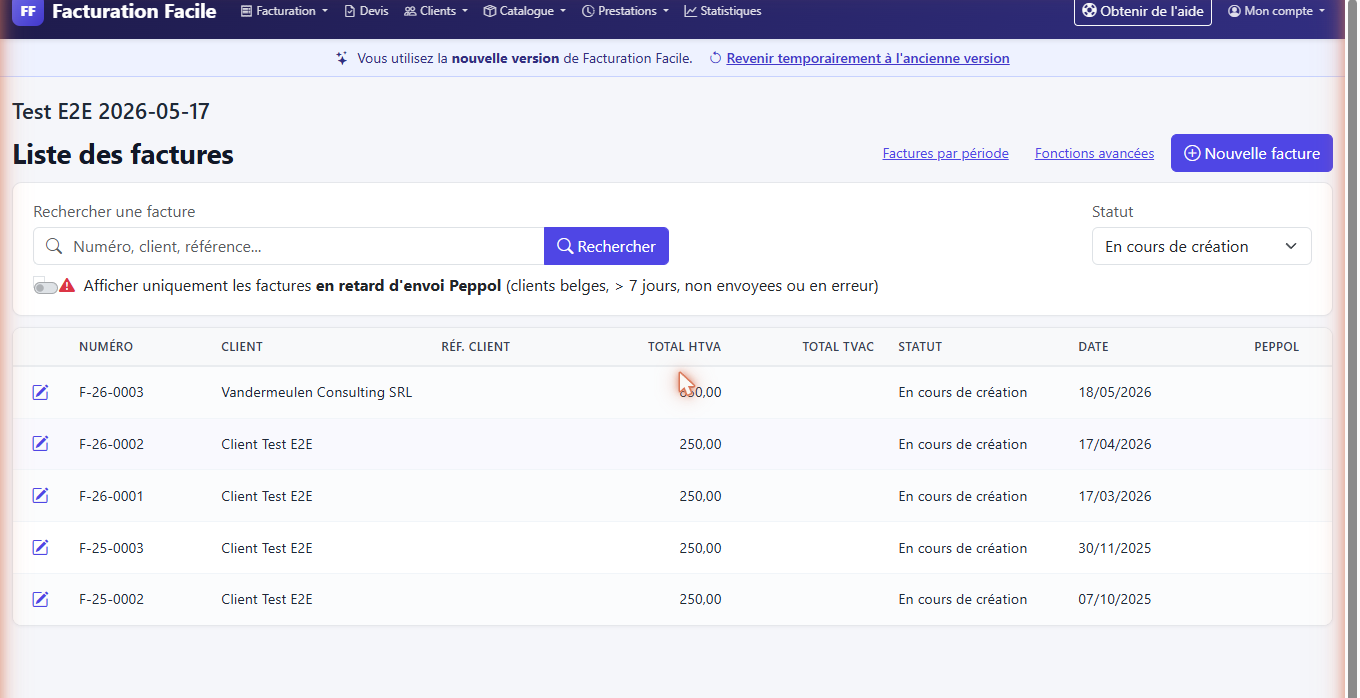Click the RÉF. CLIENT column header
The image size is (1360, 698).
[x=476, y=347]
